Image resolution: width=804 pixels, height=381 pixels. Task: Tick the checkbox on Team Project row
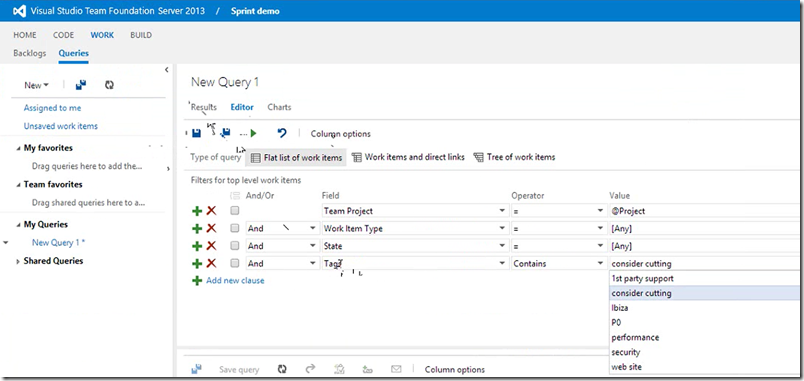click(234, 211)
